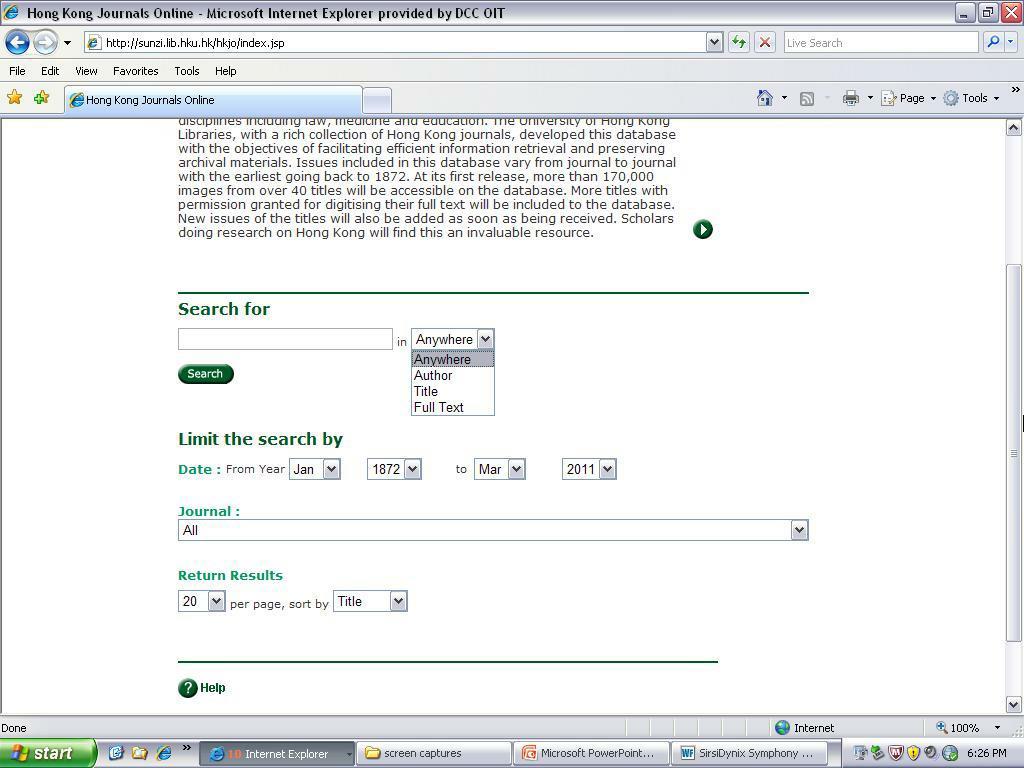The image size is (1024, 768).
Task: Go back with the browser Back arrow
Action: pos(18,43)
